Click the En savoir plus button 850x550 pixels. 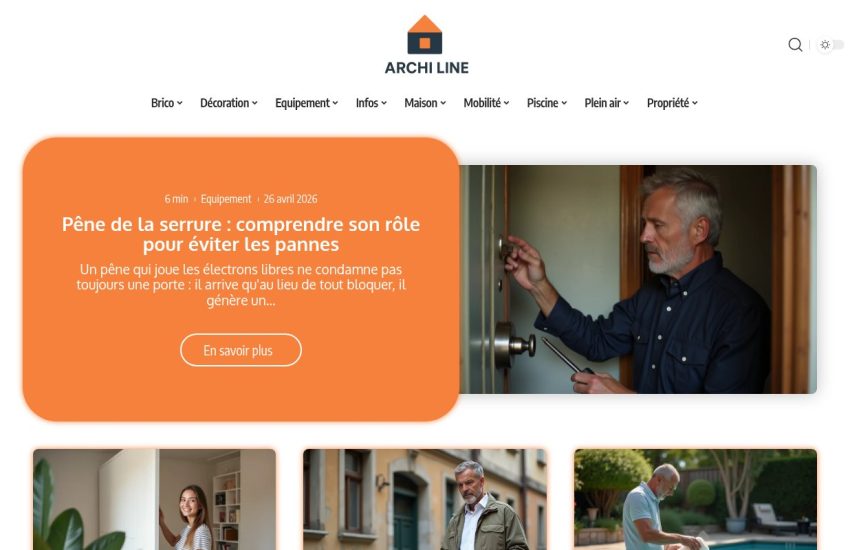click(241, 350)
